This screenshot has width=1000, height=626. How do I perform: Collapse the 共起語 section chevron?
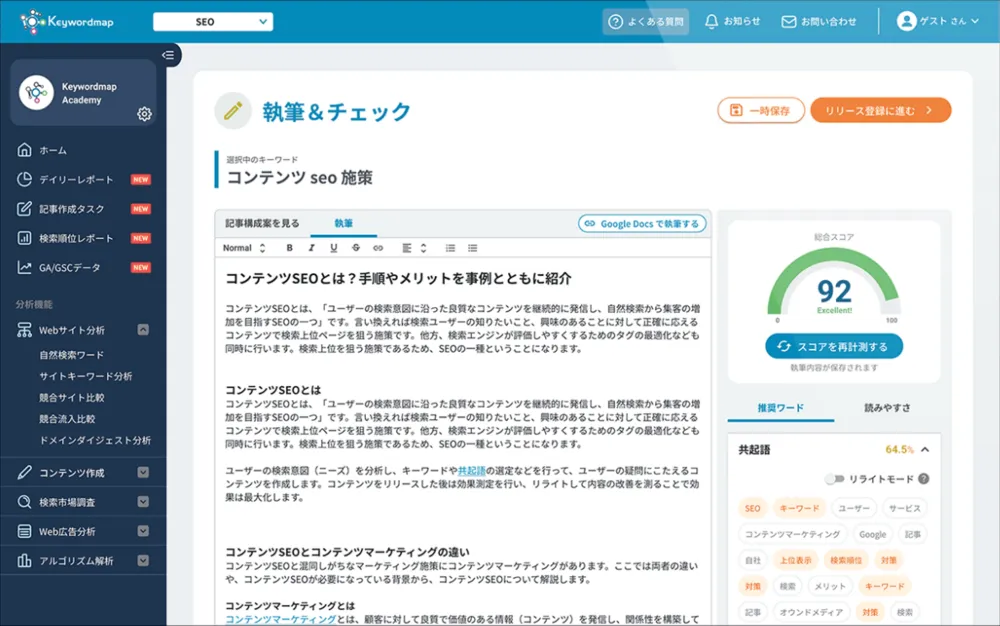click(x=925, y=450)
